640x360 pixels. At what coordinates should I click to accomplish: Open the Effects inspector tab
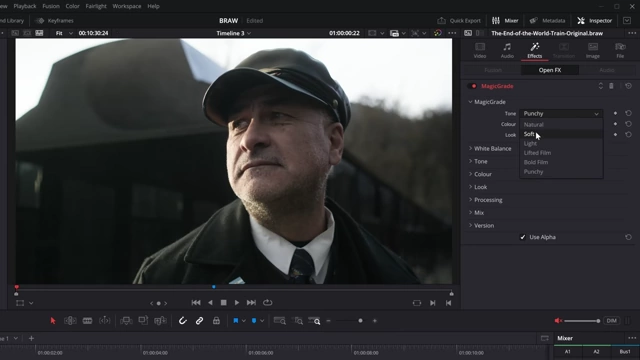[534, 51]
